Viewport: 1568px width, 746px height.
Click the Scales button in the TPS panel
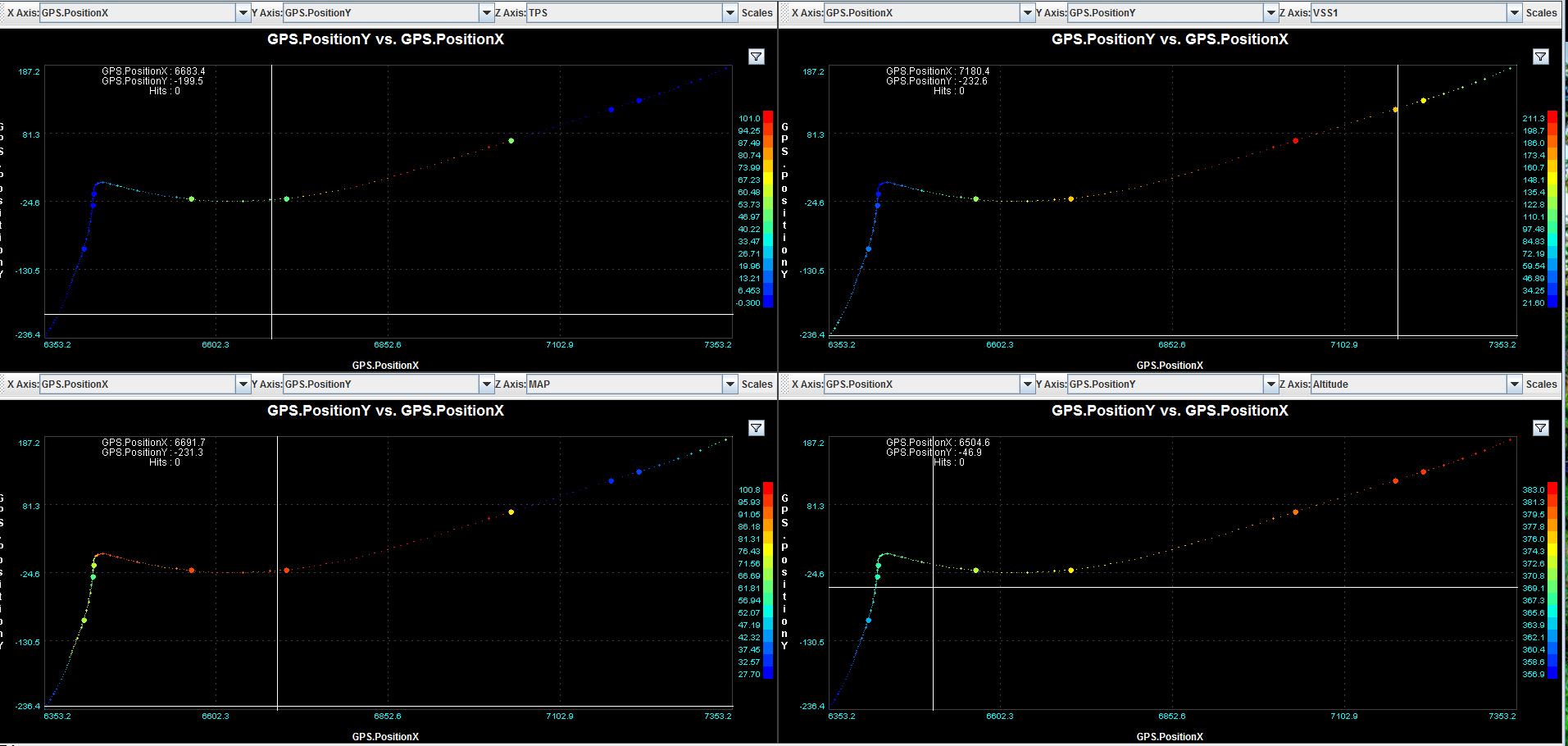pos(757,13)
